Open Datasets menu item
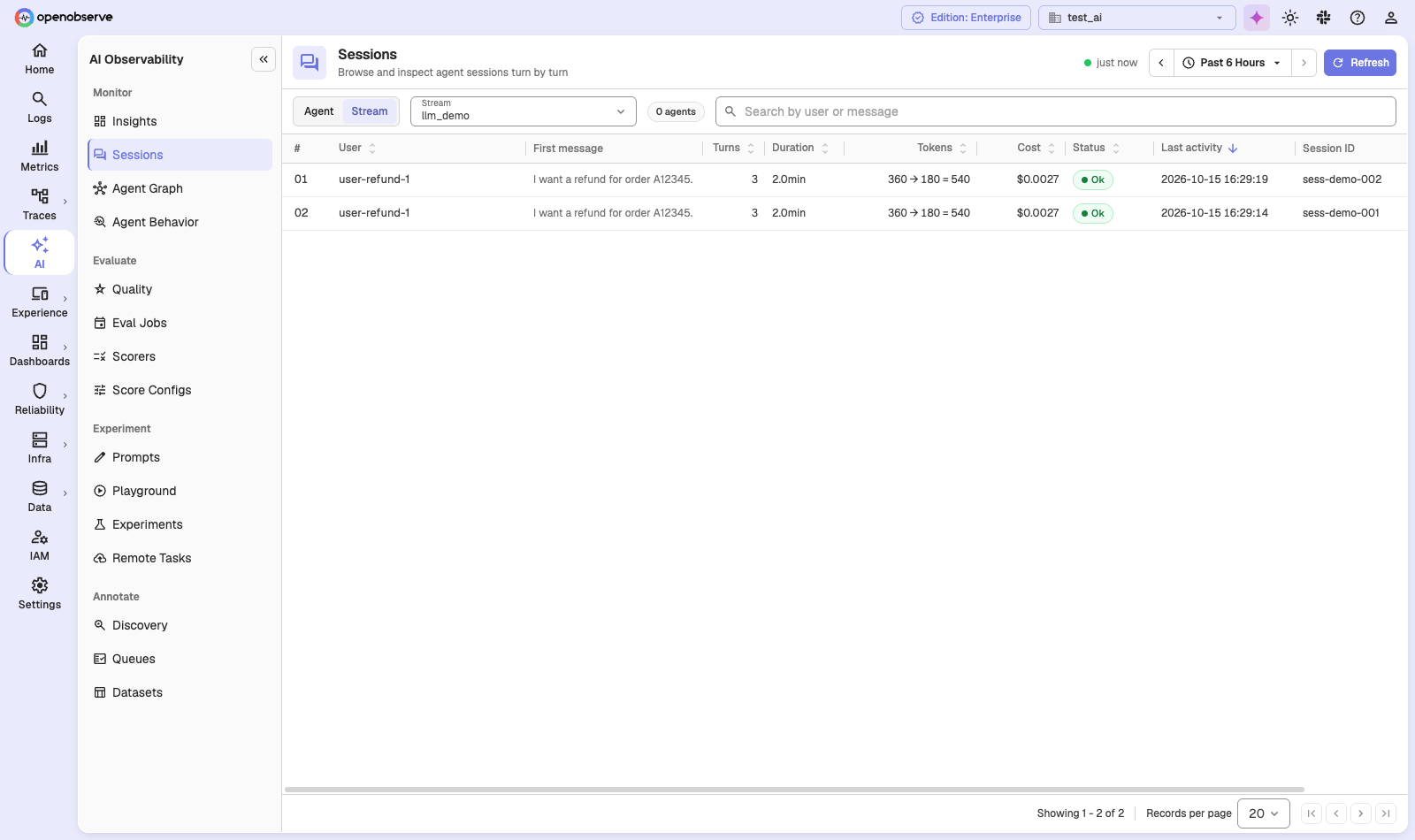Image resolution: width=1415 pixels, height=840 pixels. click(x=180, y=692)
